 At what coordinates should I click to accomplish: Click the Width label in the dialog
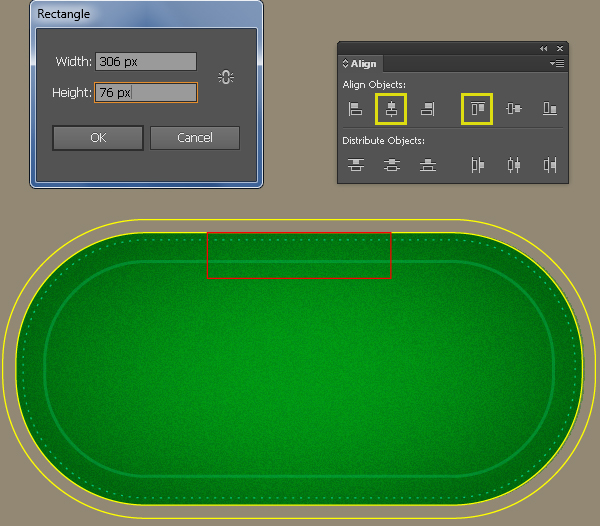coord(73,62)
